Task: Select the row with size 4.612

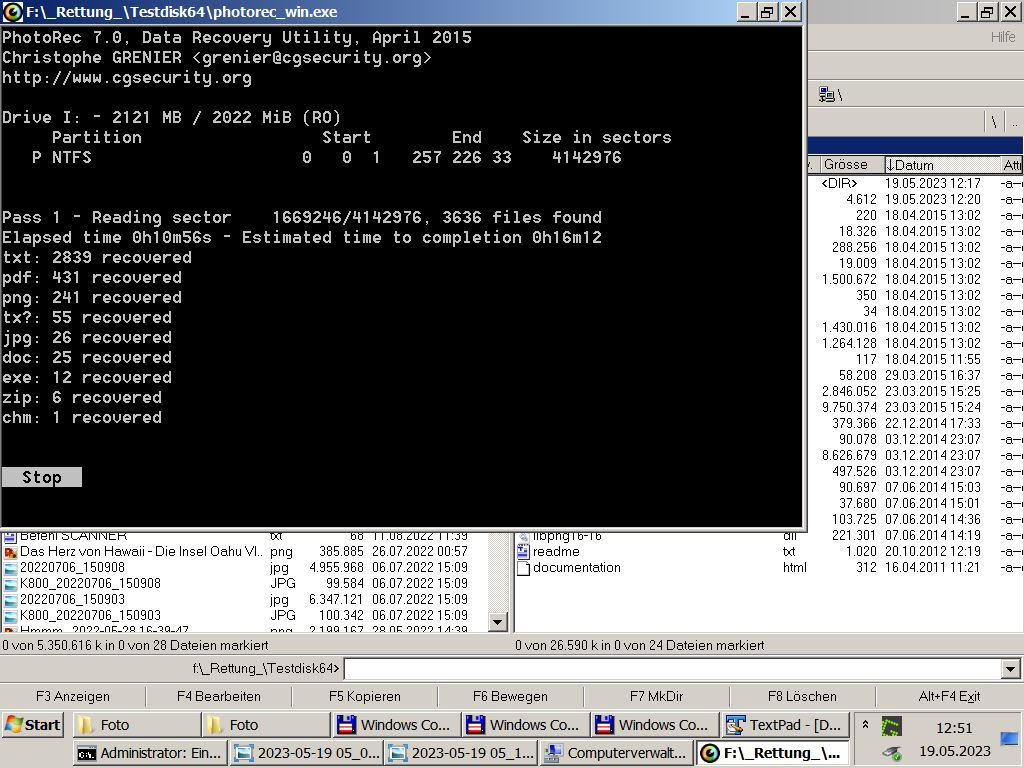Action: 916,200
